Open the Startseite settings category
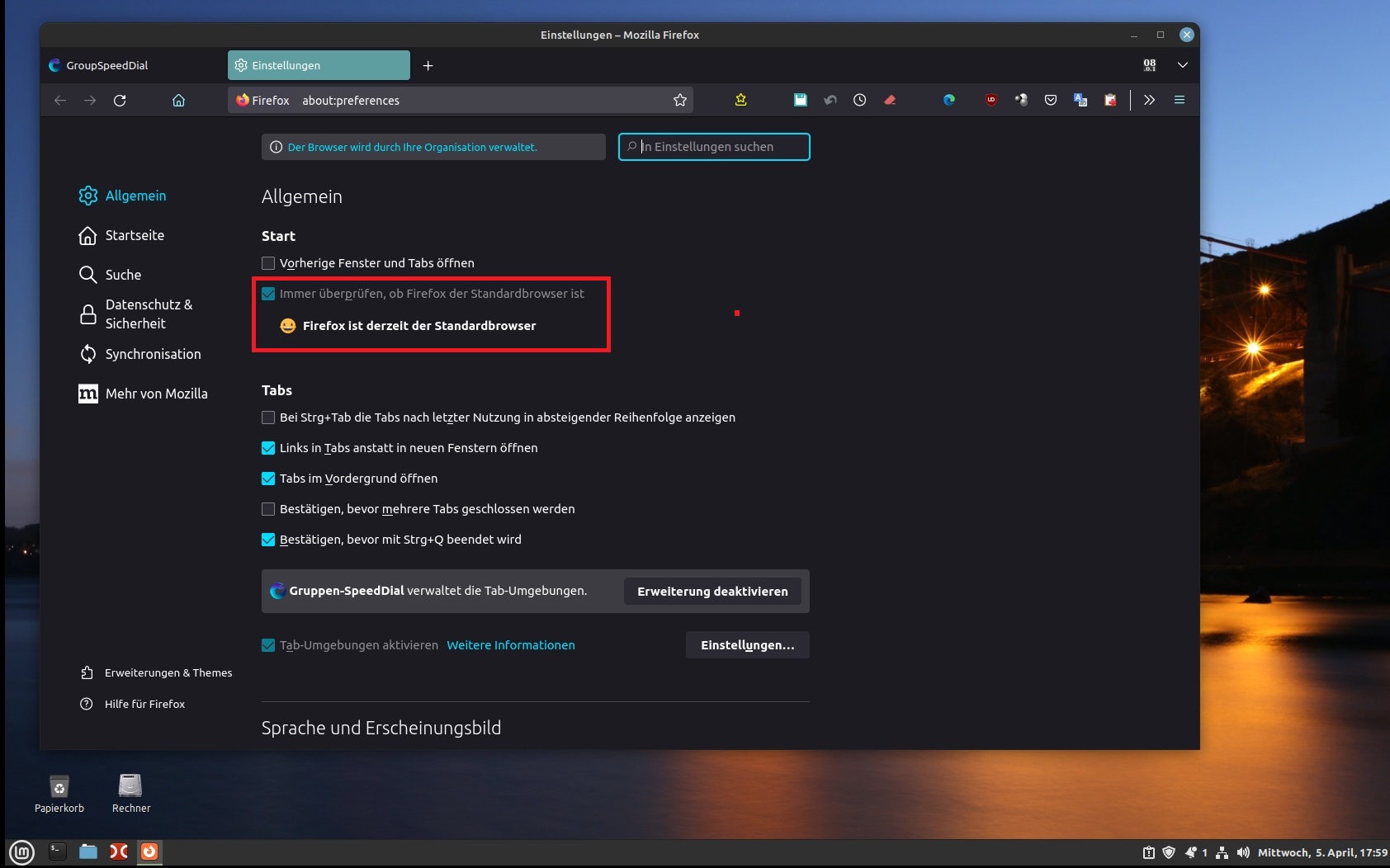 click(121, 235)
